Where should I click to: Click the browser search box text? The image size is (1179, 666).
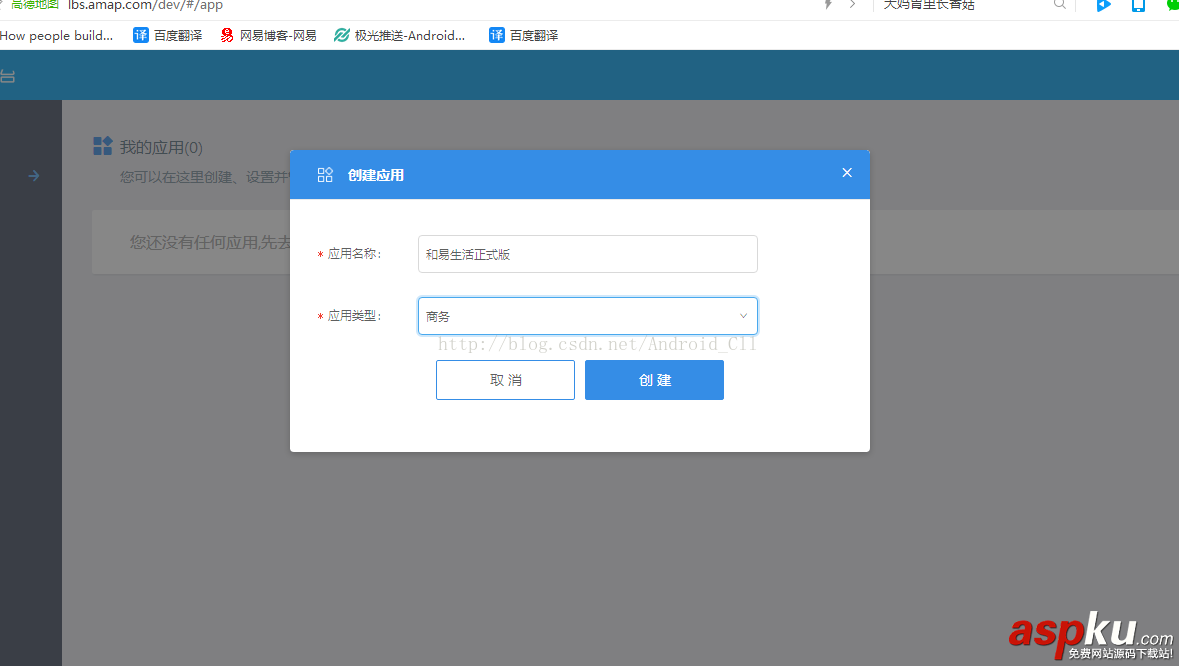(x=929, y=5)
